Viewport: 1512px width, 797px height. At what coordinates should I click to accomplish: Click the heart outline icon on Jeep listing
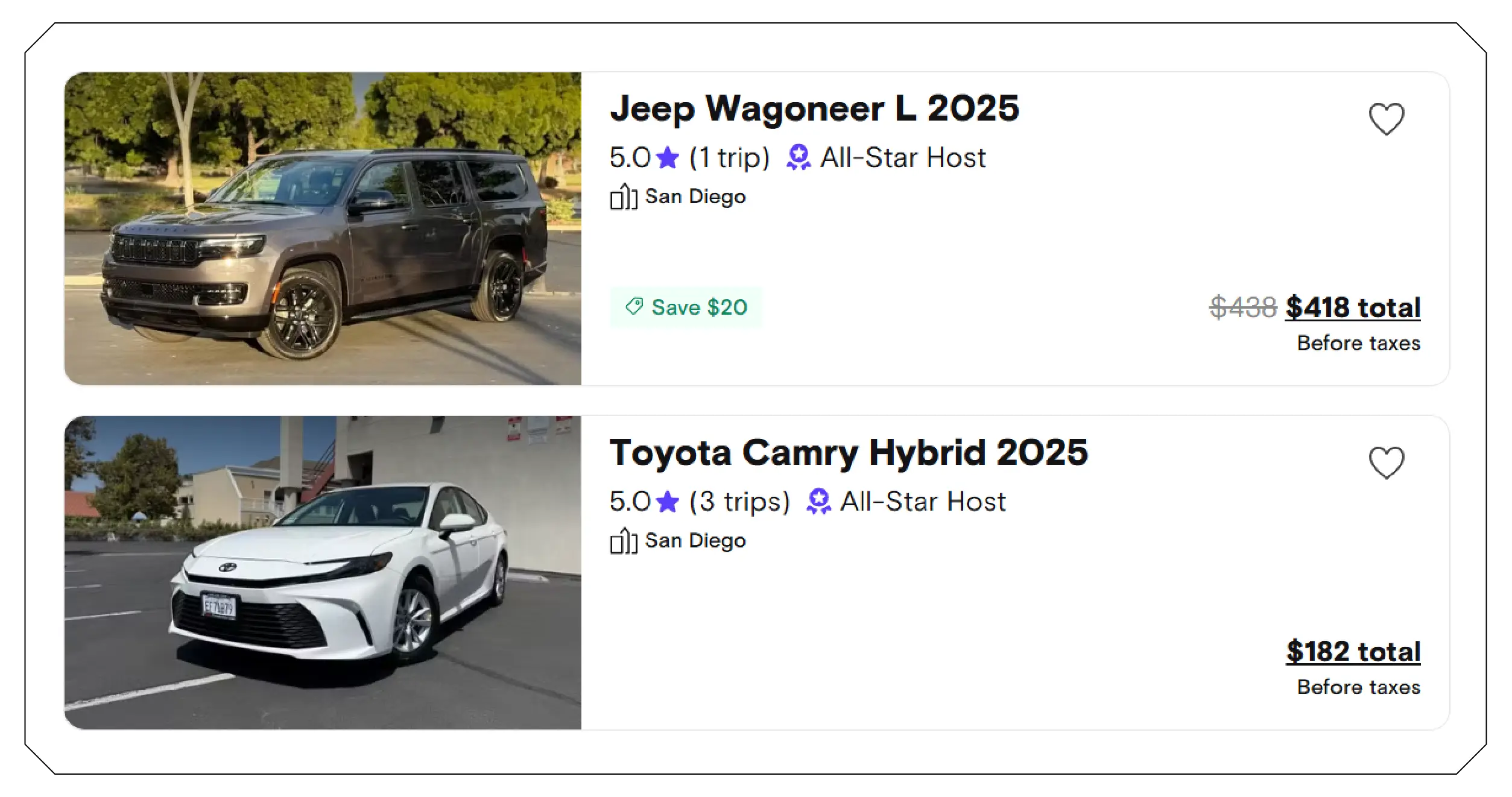click(x=1387, y=119)
